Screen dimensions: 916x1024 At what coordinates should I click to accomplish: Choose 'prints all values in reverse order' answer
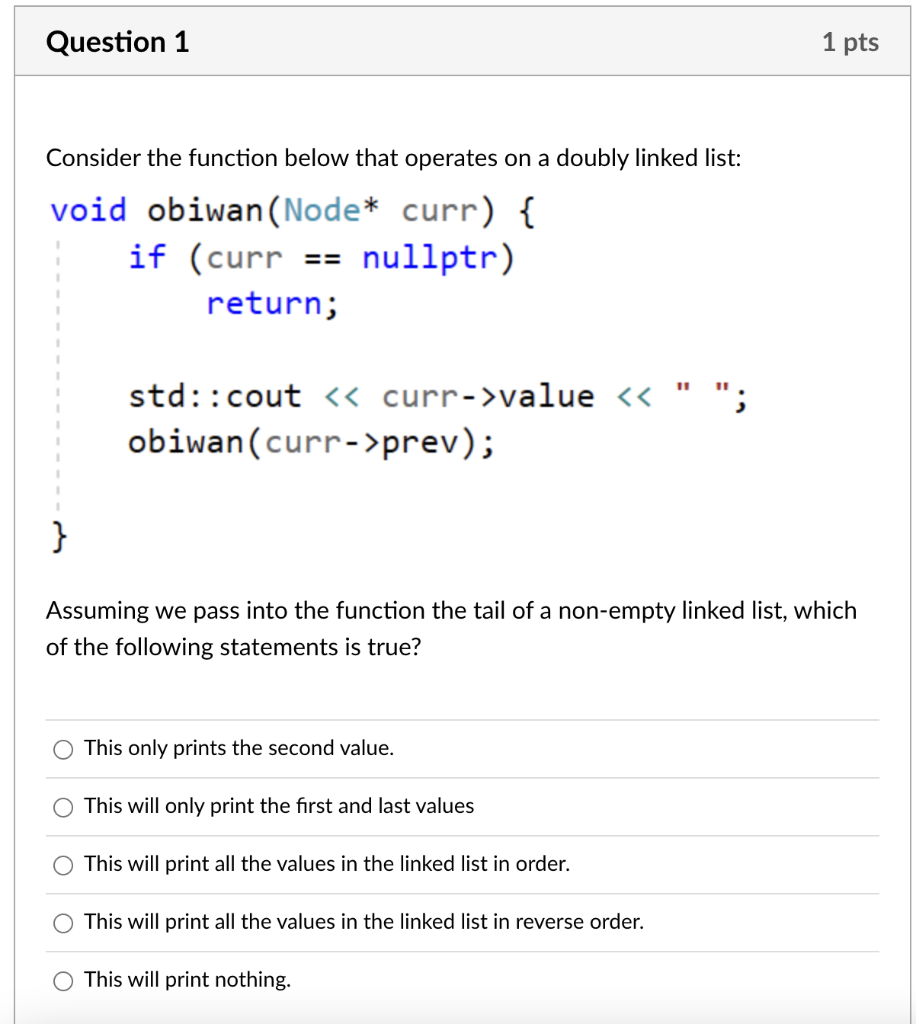click(63, 922)
